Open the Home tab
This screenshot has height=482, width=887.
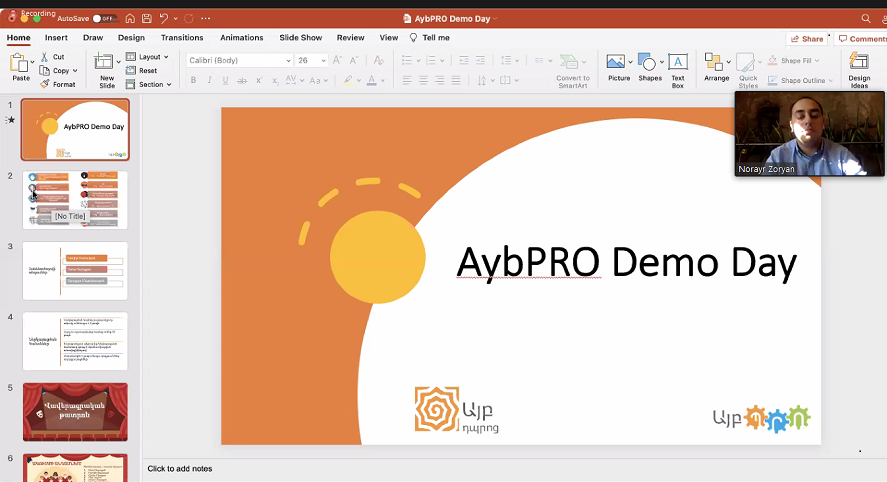click(19, 37)
